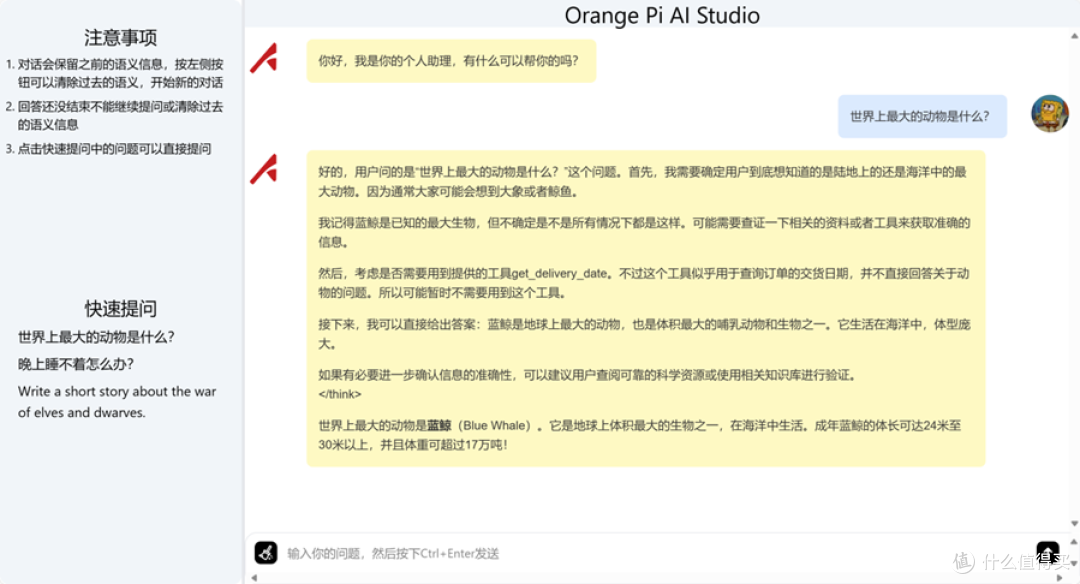Click the broom icon to clear chat history

point(266,552)
